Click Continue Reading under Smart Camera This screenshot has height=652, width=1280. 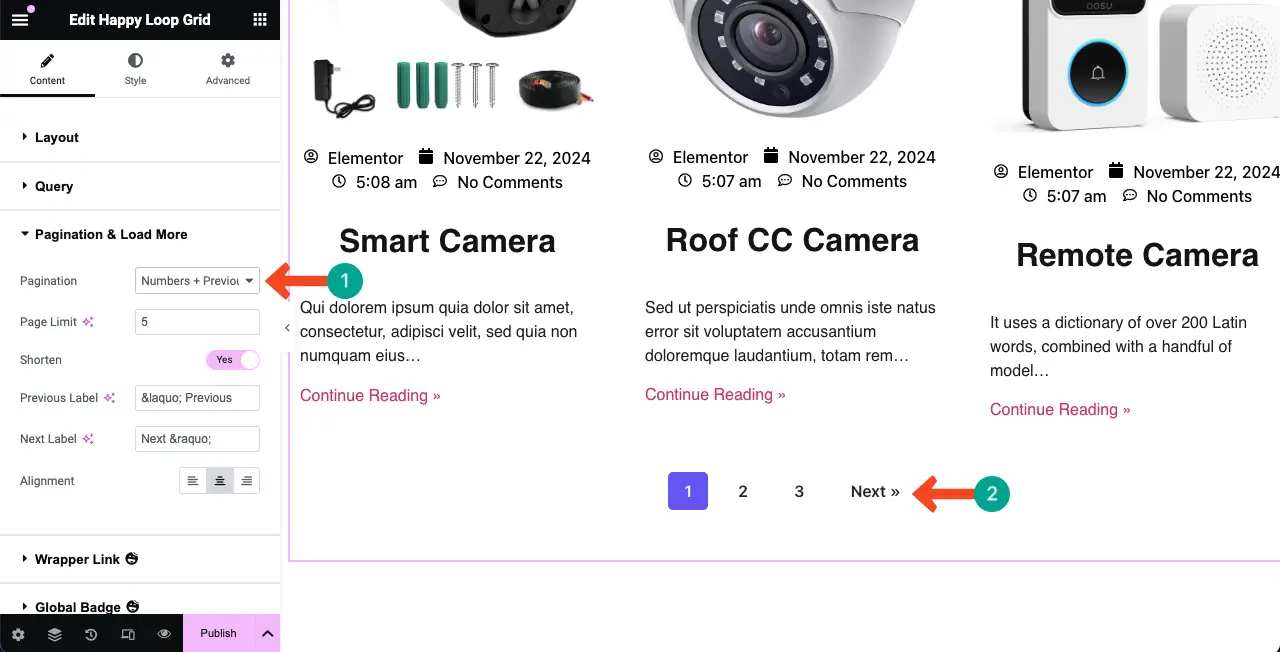click(x=370, y=396)
